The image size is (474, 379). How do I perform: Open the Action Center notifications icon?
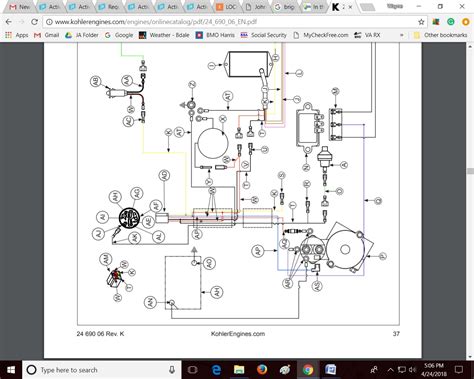pos(459,370)
